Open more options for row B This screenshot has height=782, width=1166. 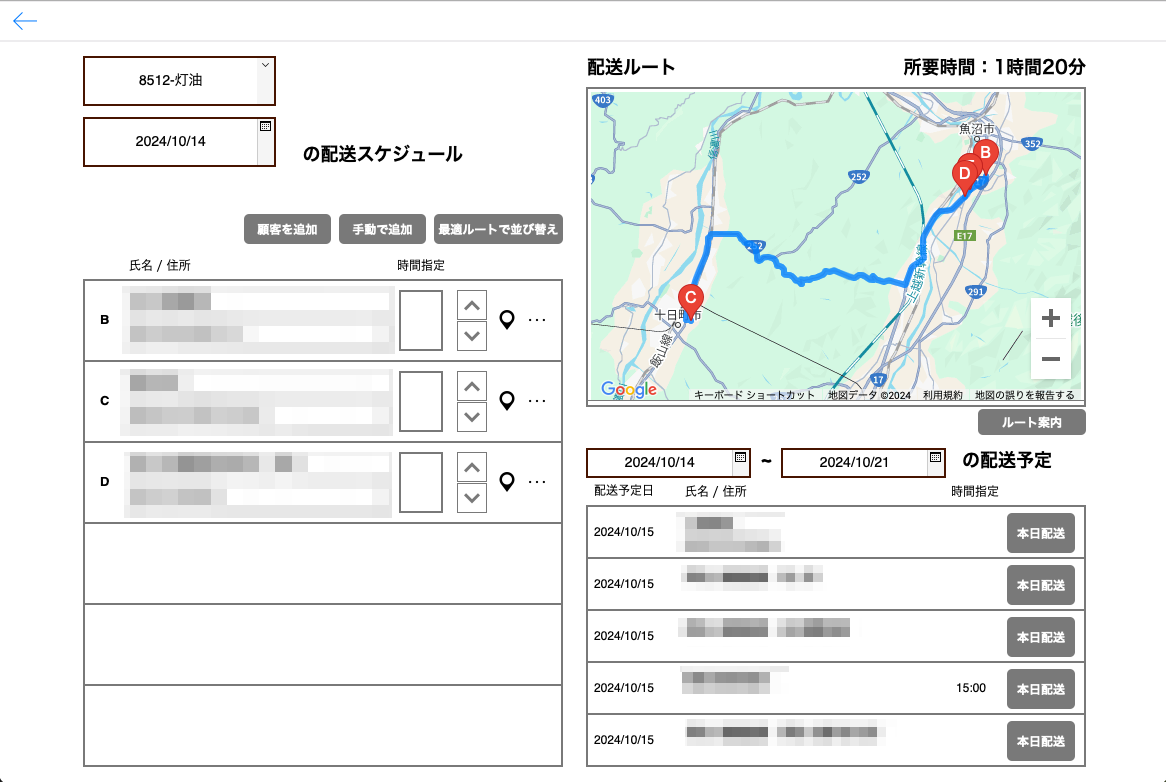coord(537,320)
